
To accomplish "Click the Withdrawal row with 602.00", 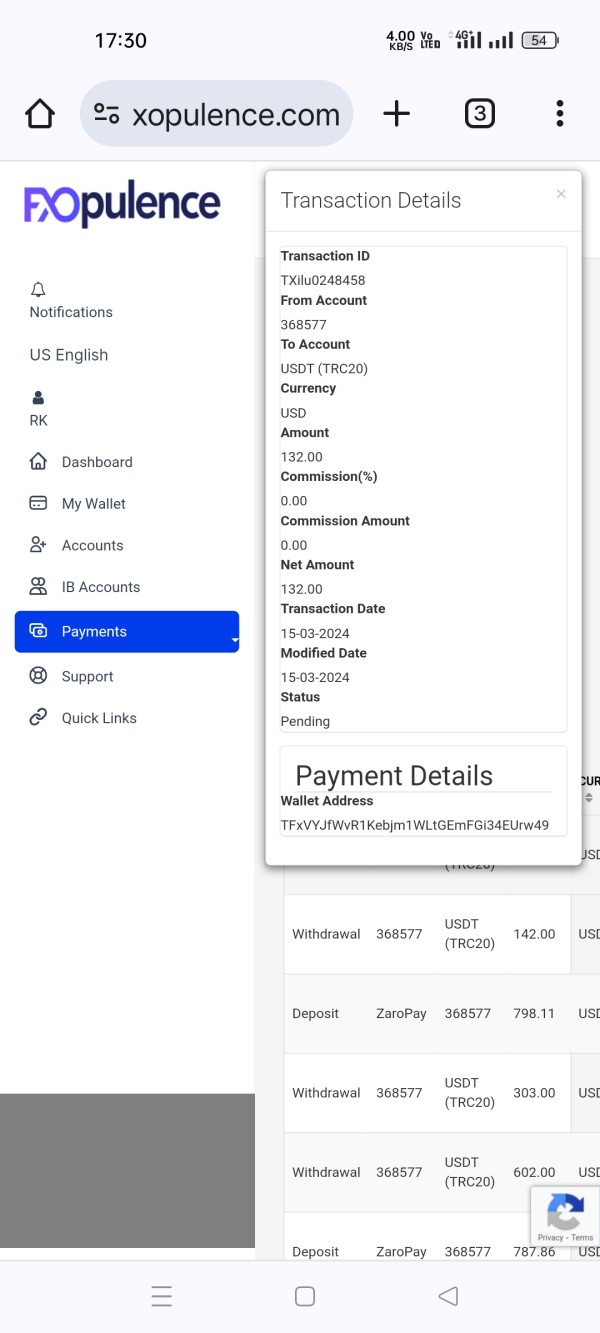I will 442,1172.
